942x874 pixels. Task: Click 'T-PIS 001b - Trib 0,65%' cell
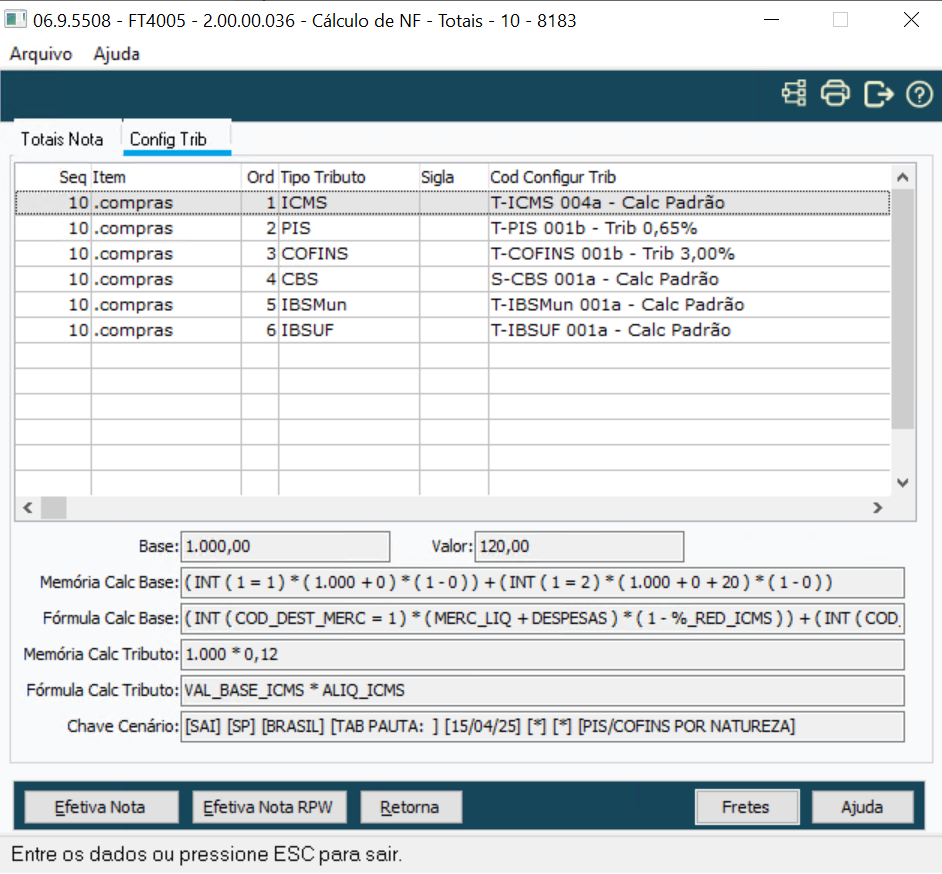tap(689, 228)
